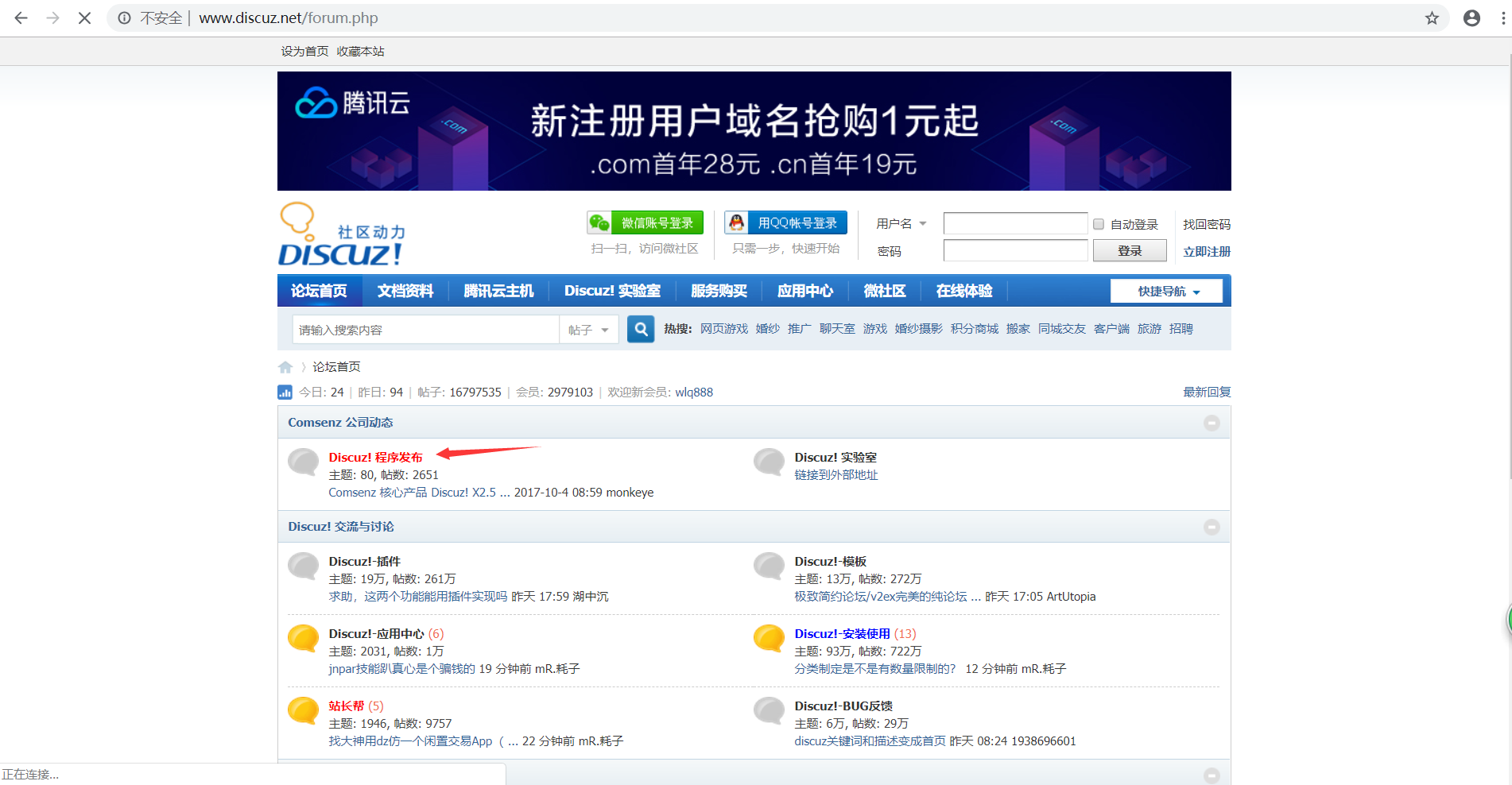Open the Discuz! 实验室 nav tab
The image size is (1512, 785).
(612, 291)
